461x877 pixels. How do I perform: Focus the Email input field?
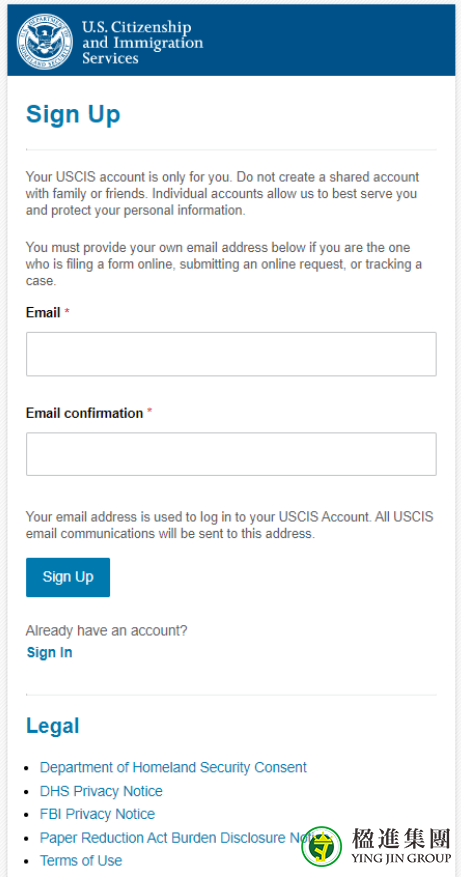point(231,354)
